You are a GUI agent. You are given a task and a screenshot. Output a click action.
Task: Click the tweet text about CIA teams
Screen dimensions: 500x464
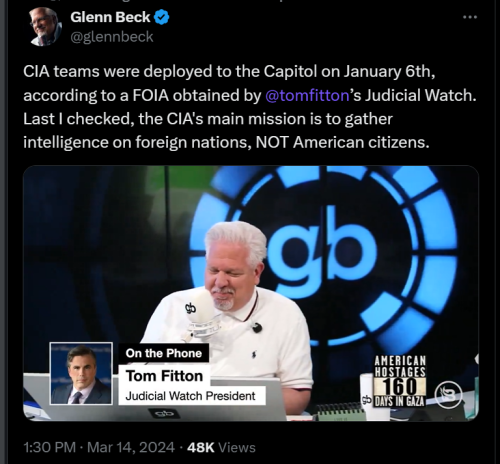(250, 107)
